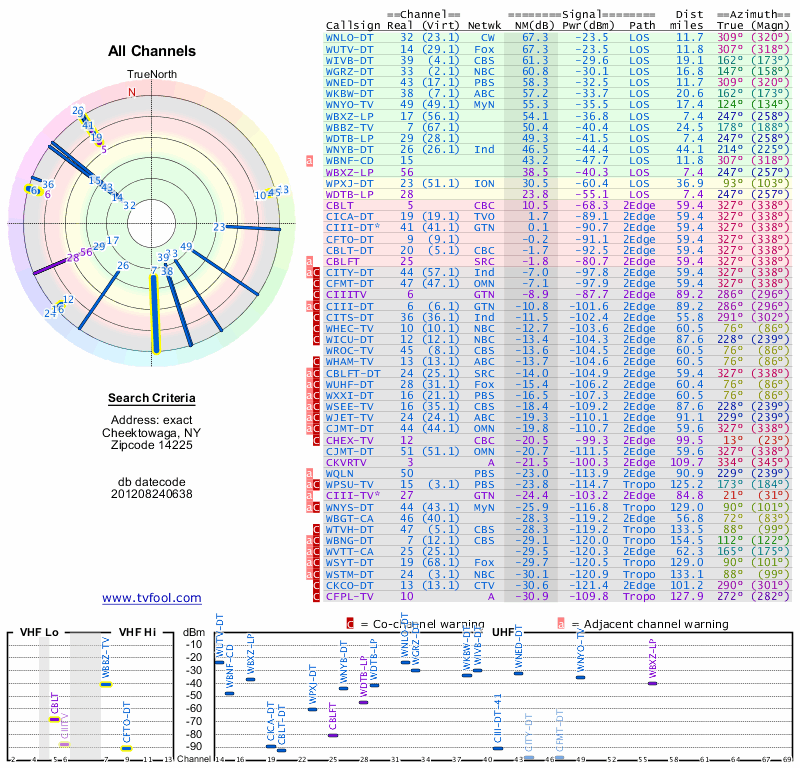Screen dimensions: 800x768
Task: Click the CJMT-DT channel 51 callsign
Action: click(349, 452)
